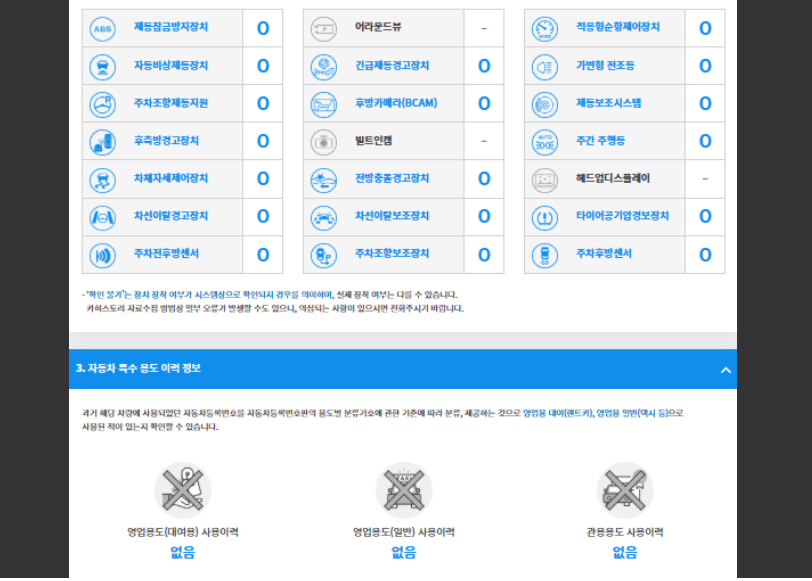Click the '주차조향보조장치' label

tap(392, 254)
